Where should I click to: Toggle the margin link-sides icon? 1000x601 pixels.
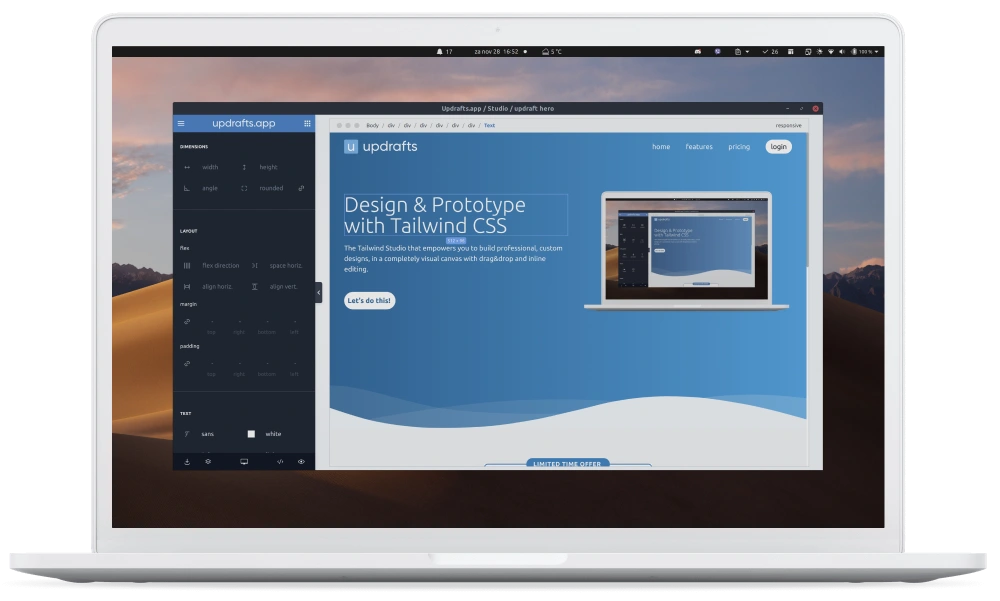pos(187,322)
